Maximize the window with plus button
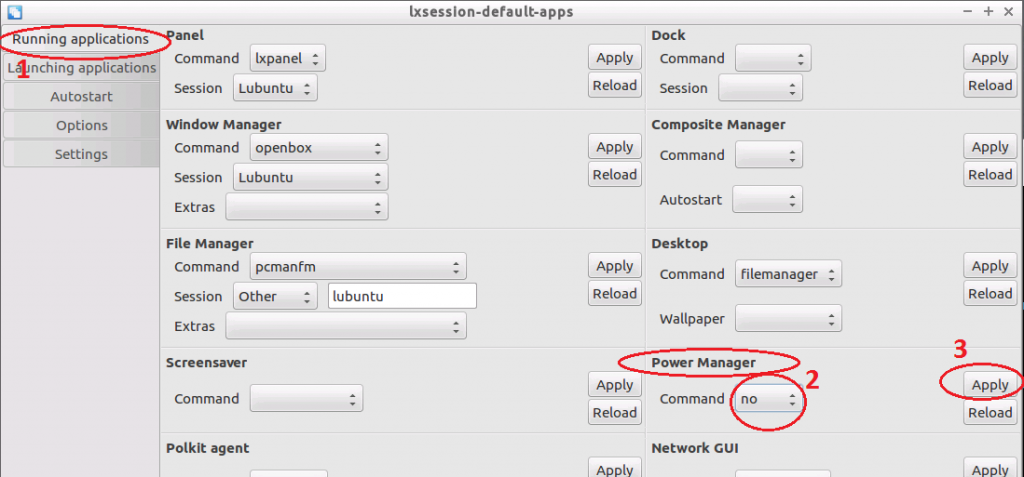Screen dimensions: 1024x477 988,11
